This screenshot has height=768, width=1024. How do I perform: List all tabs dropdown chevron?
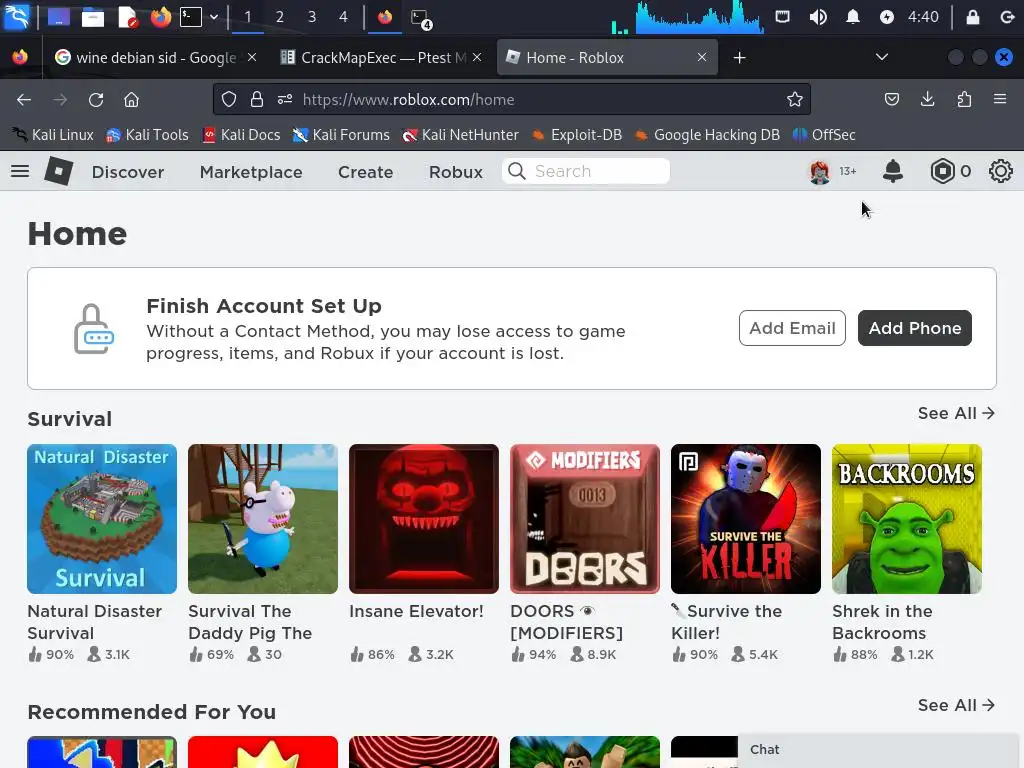coord(882,57)
